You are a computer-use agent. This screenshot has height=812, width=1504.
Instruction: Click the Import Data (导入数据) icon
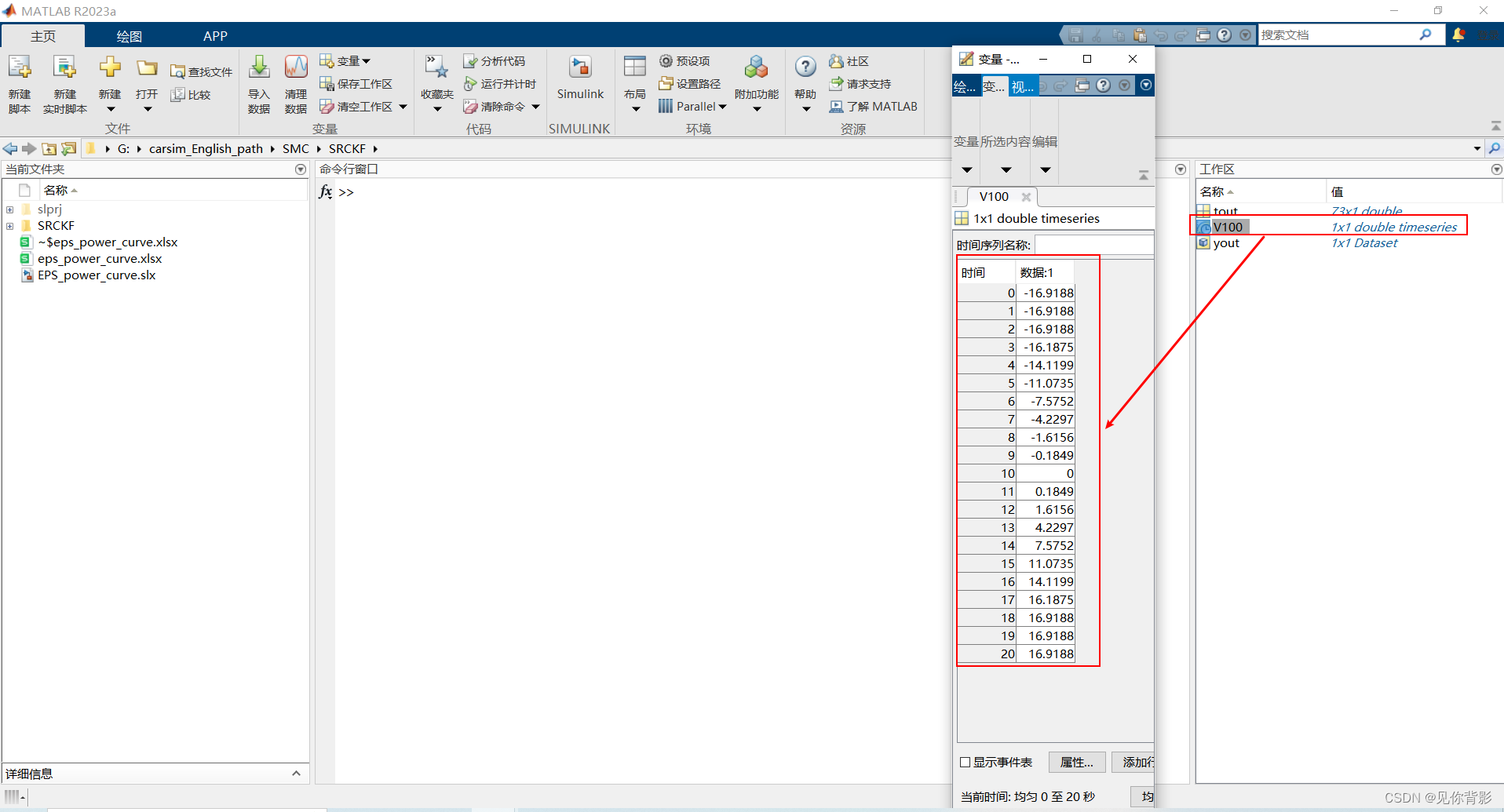coord(259,67)
